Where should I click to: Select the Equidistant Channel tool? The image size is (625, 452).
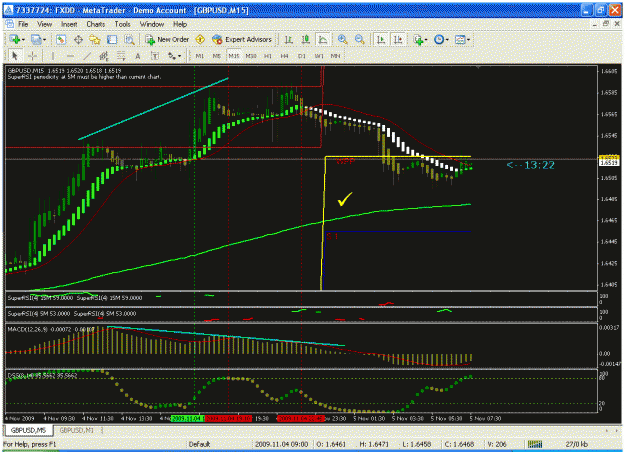tap(104, 56)
